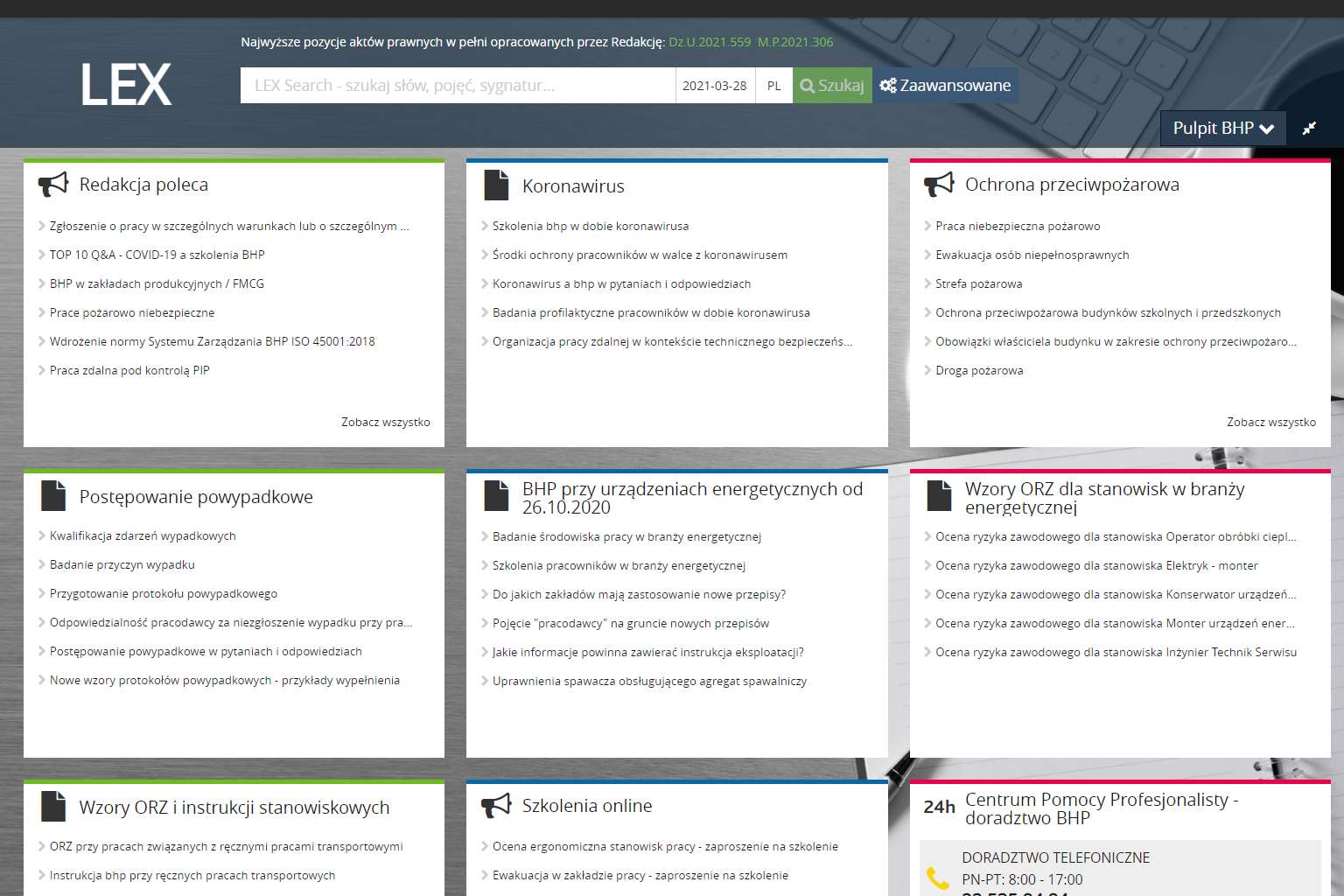
Task: Click the megaphone icon beside Ochrona przeciwpożarowa
Action: pos(939,185)
